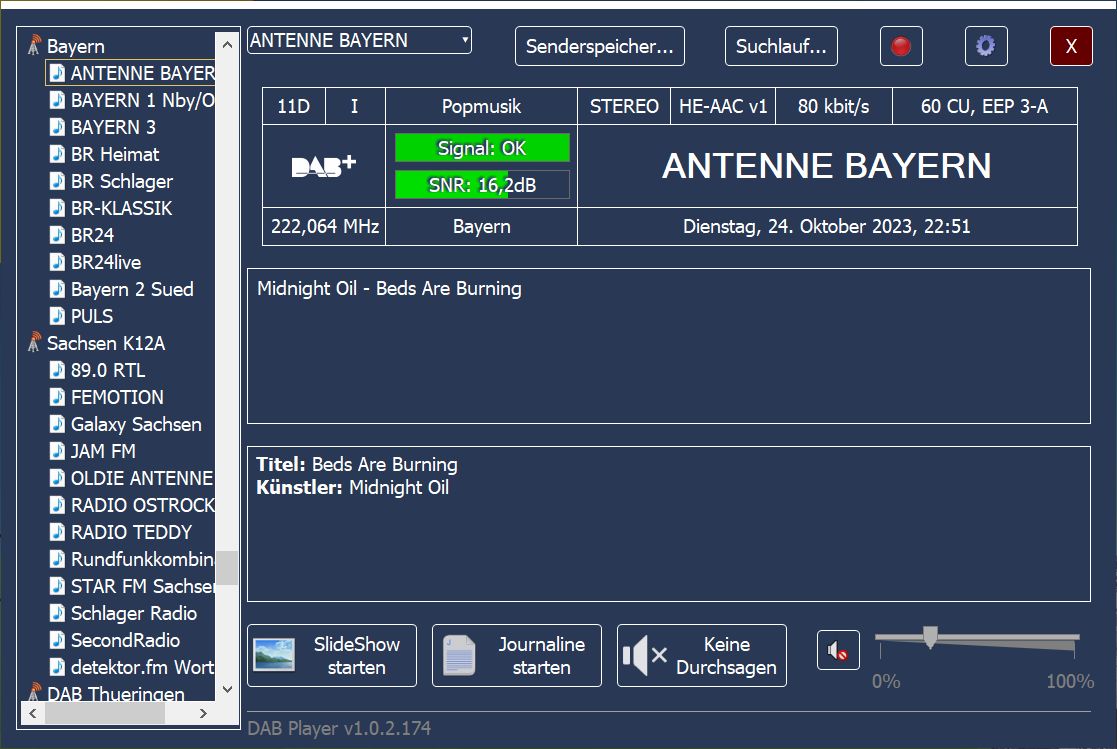This screenshot has width=1117, height=749.
Task: Click the 80 kbit/s bitrate cell
Action: [x=833, y=106]
